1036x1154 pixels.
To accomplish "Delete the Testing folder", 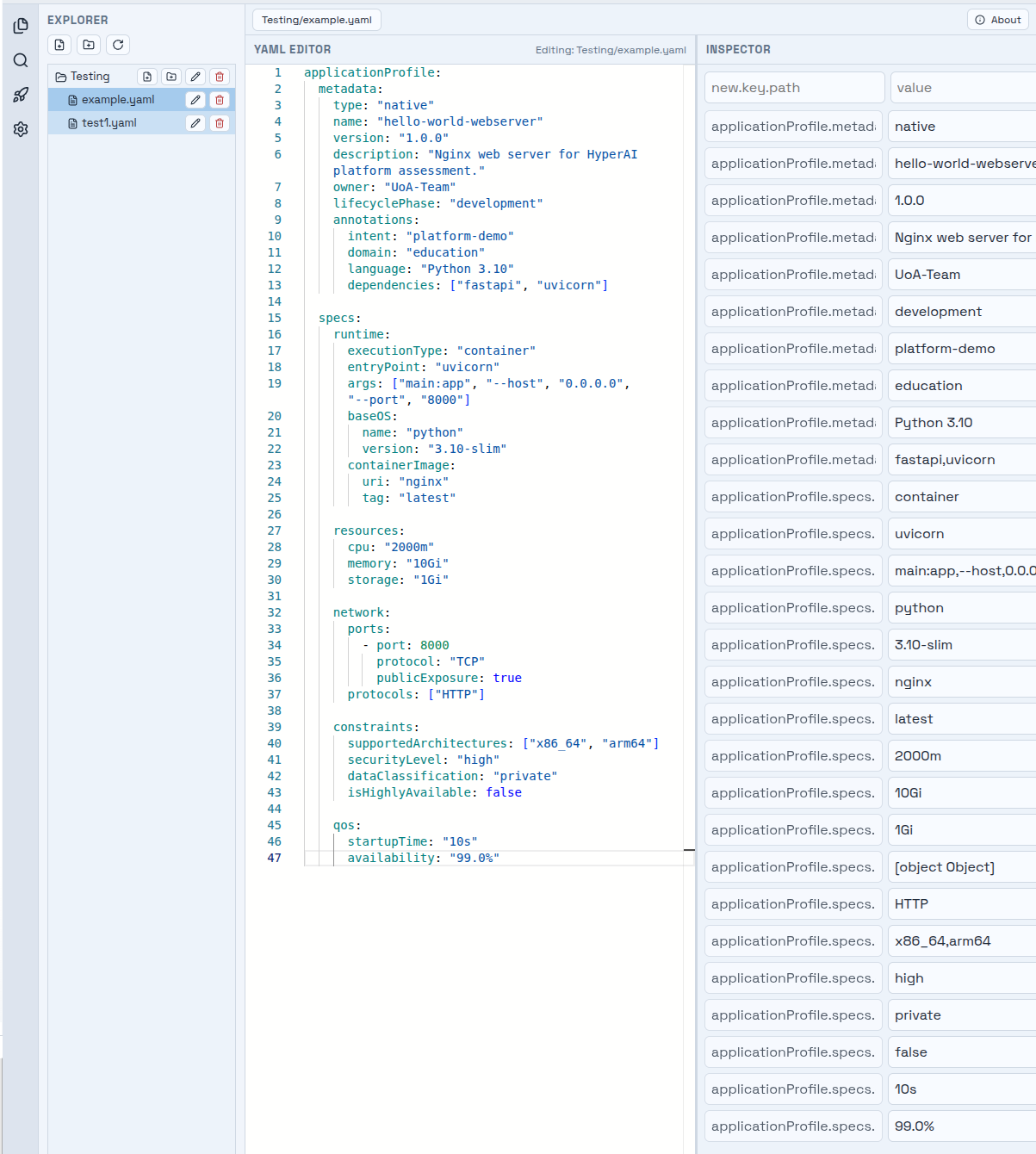I will [x=220, y=77].
